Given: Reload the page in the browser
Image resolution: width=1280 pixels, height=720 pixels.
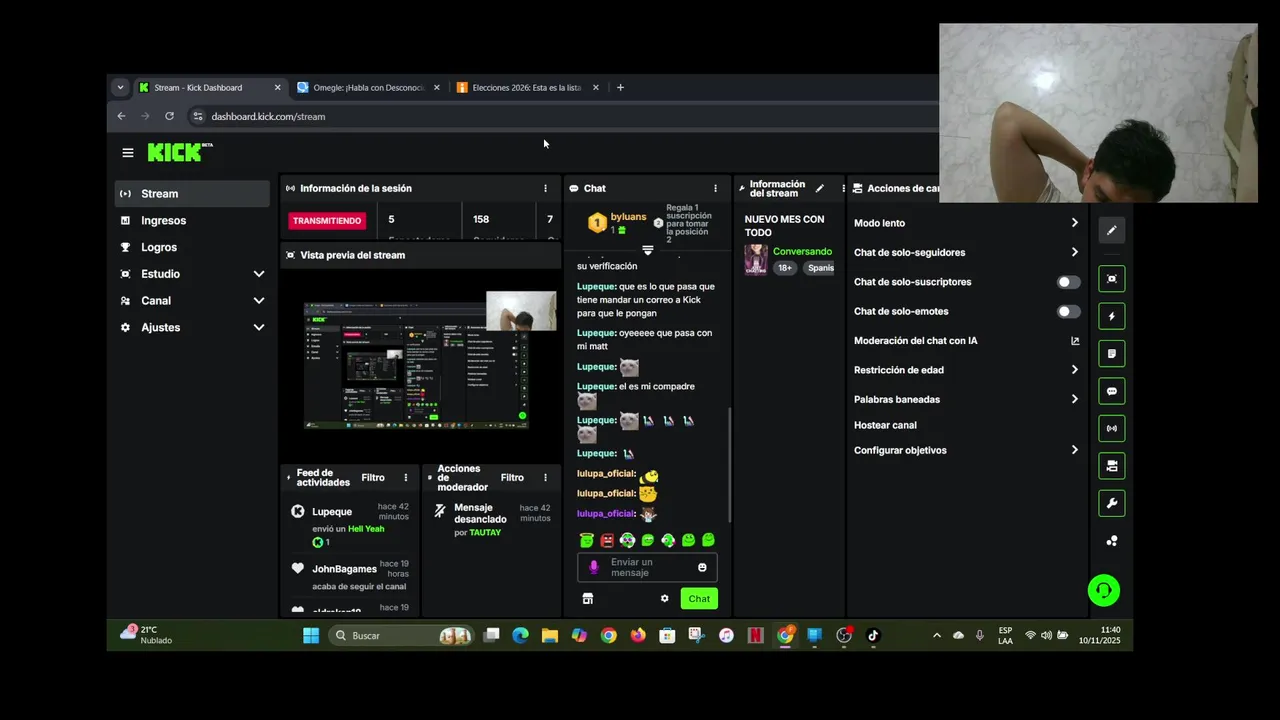Looking at the screenshot, I should pos(169,116).
